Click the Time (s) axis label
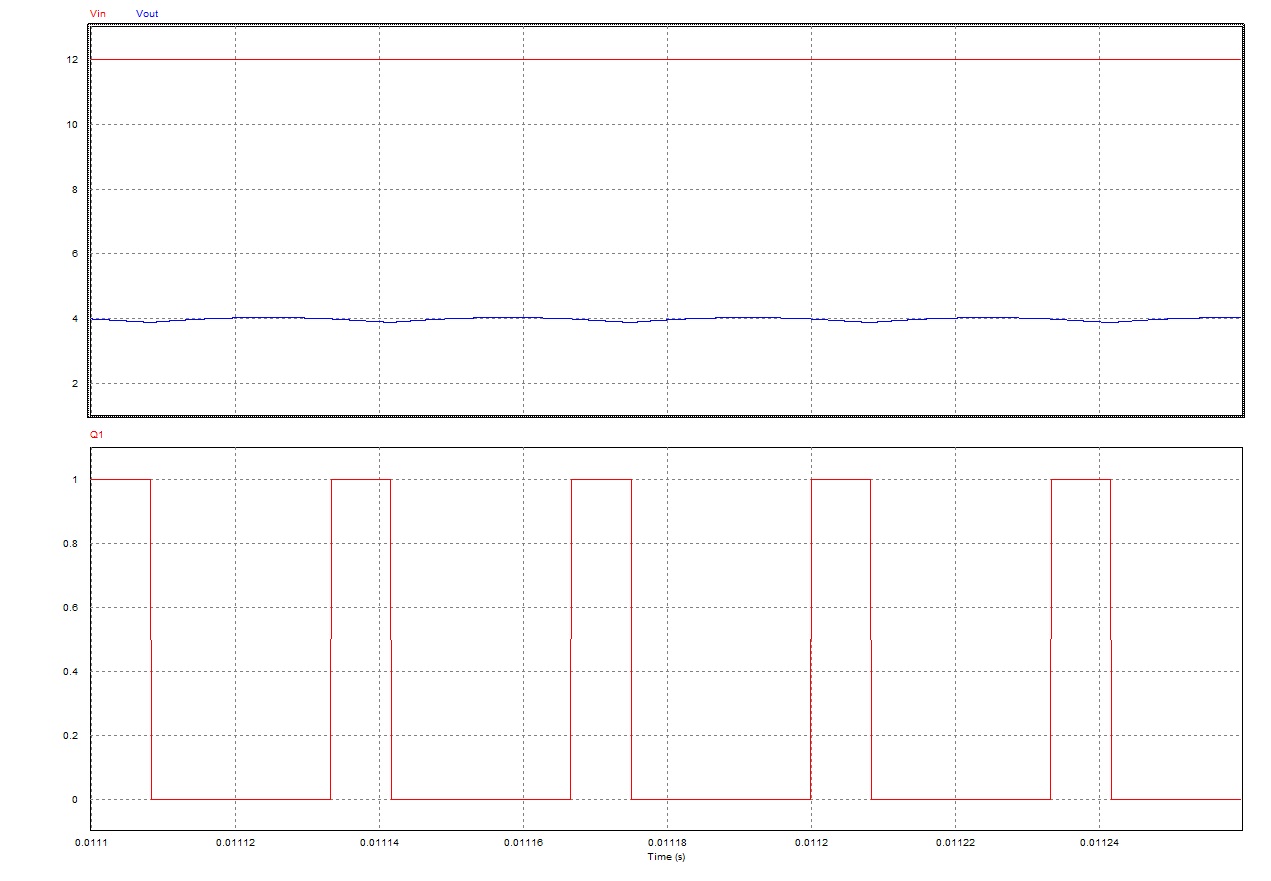1271x881 pixels. [x=666, y=857]
